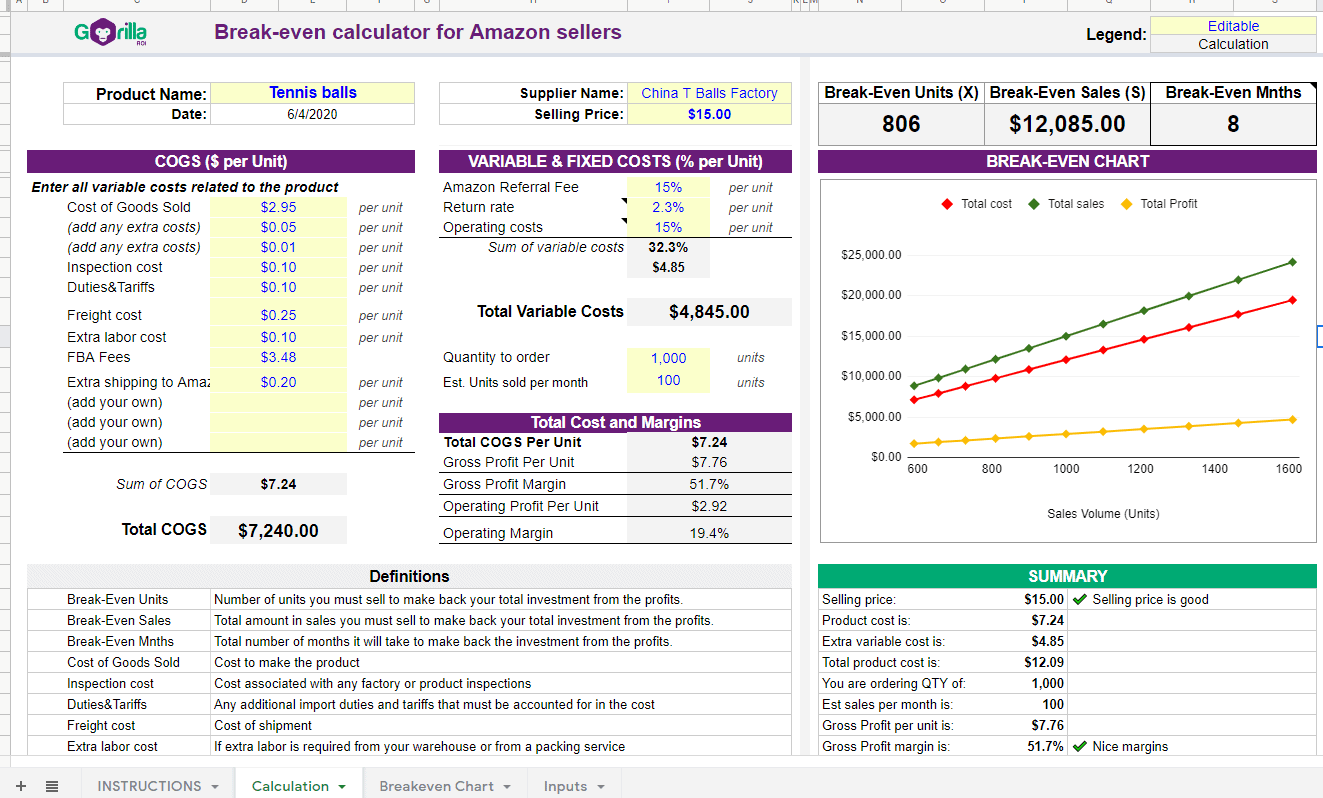Click the red Total cost legend marker

tap(948, 203)
